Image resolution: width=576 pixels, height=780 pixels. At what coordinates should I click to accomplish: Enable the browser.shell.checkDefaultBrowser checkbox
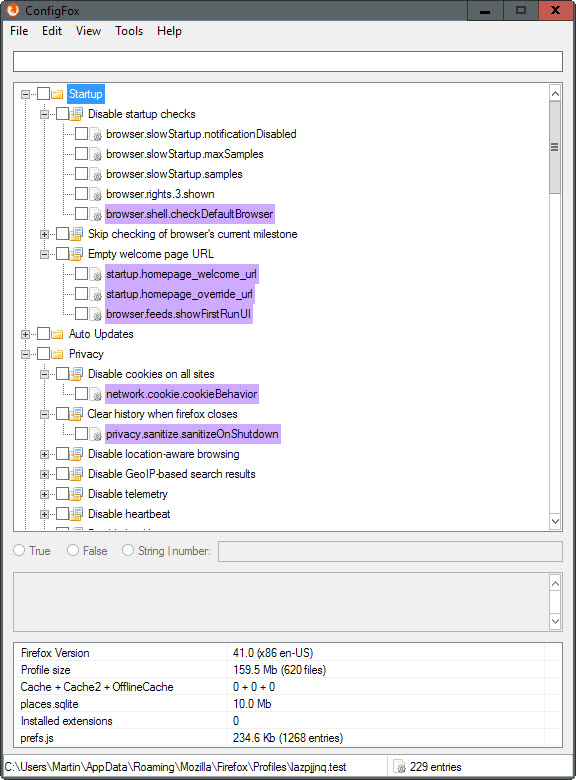coord(82,214)
